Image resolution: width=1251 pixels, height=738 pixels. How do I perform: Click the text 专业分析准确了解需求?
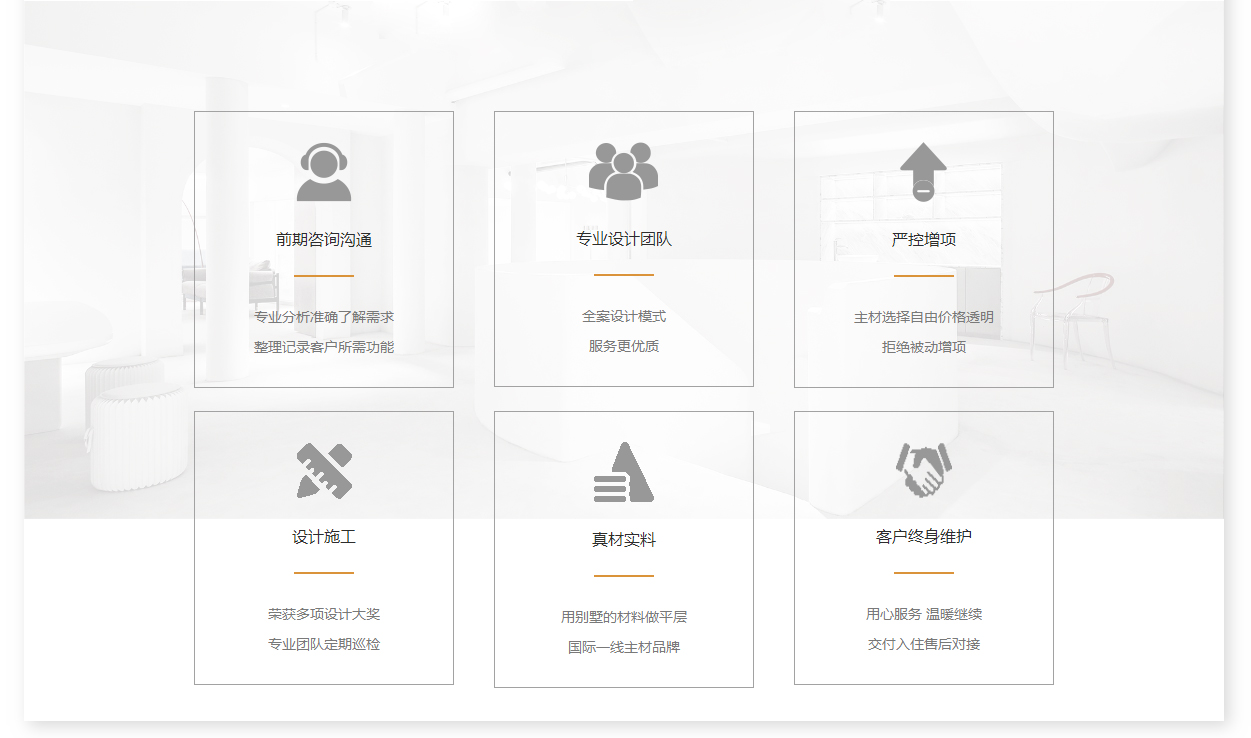point(324,317)
